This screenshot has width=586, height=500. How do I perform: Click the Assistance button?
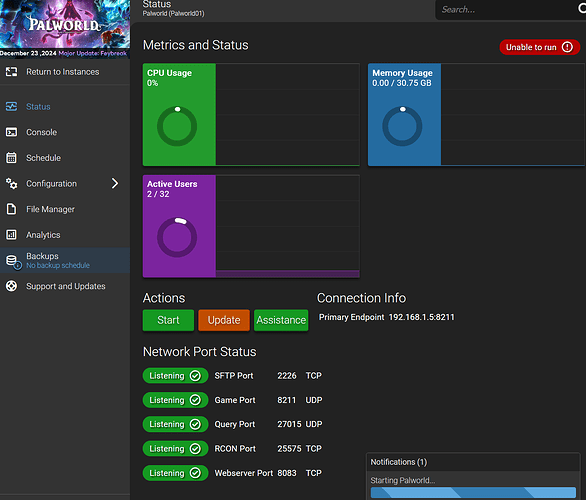pyautogui.click(x=281, y=320)
